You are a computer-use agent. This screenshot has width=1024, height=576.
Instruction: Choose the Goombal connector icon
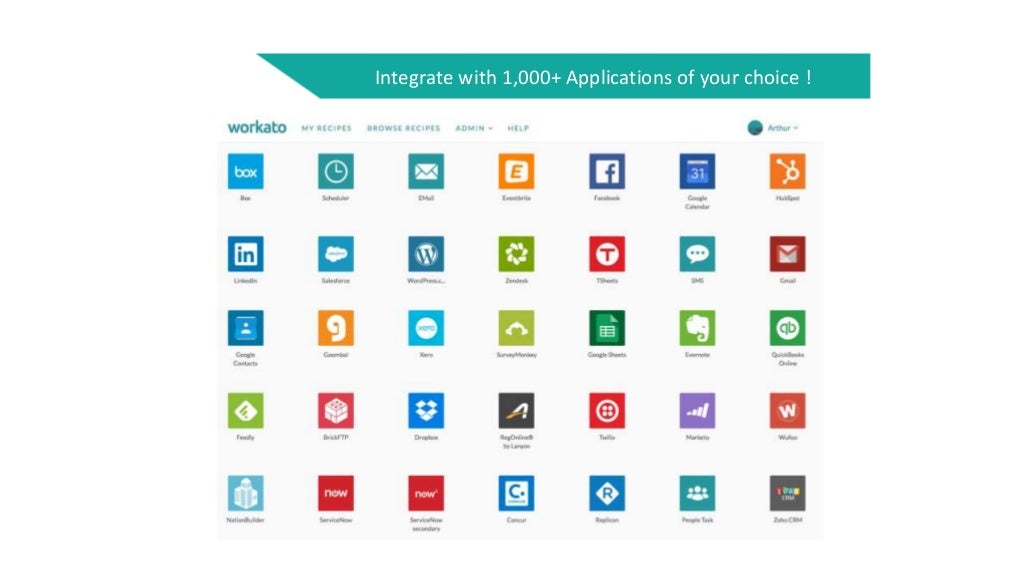(336, 328)
